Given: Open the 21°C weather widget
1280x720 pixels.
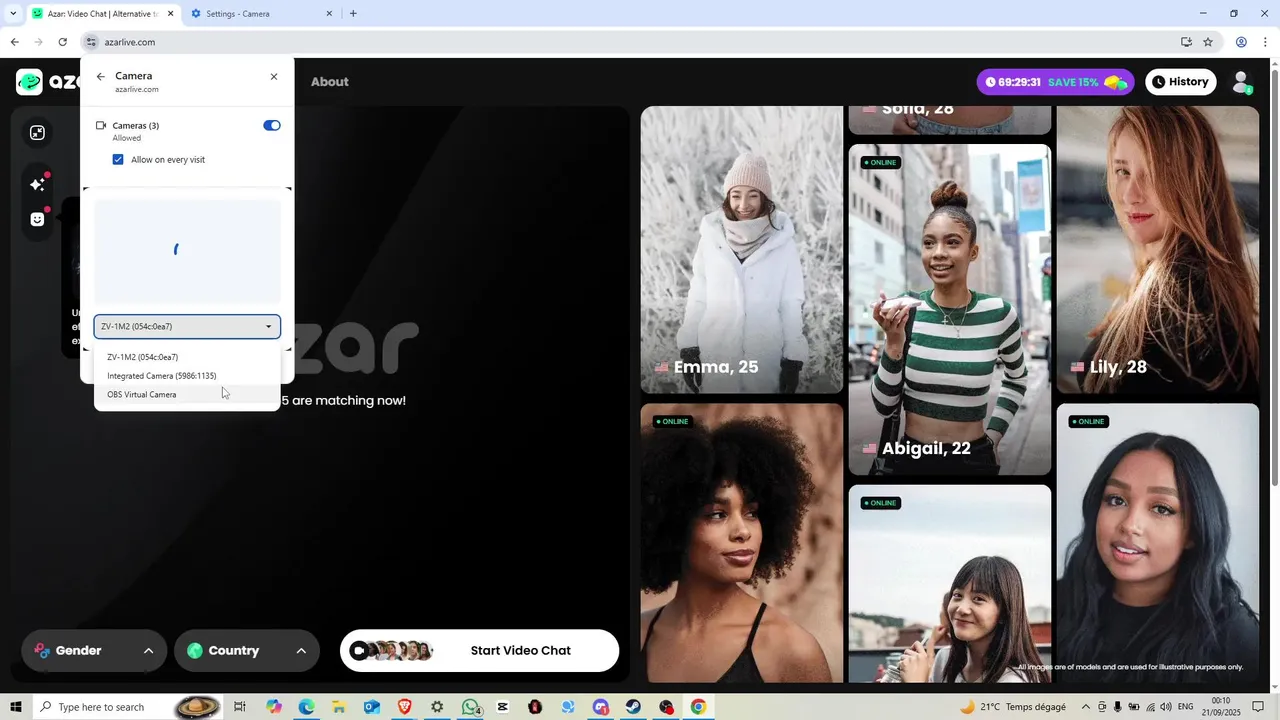Looking at the screenshot, I should 1012,707.
